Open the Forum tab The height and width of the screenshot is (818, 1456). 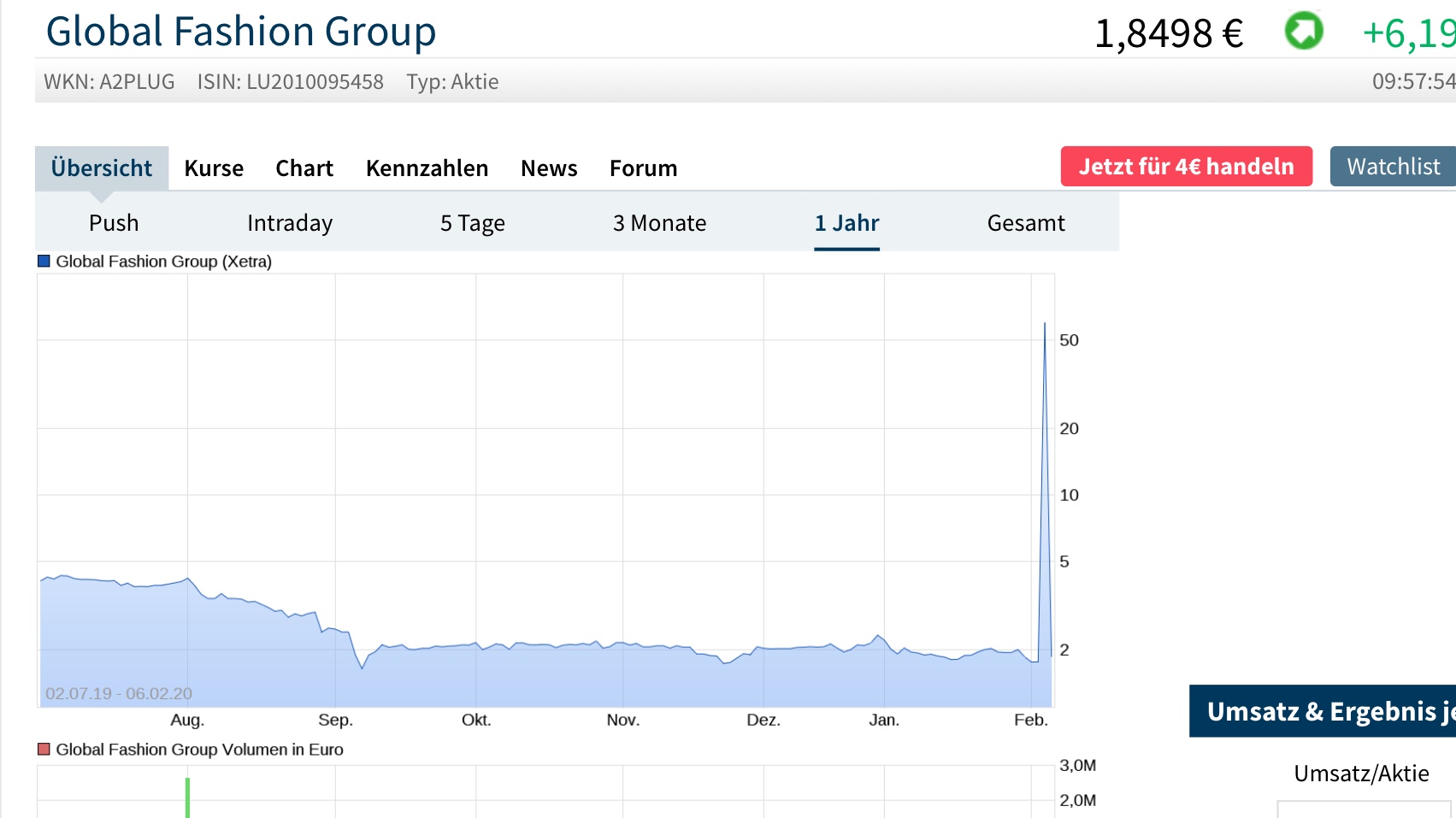coord(643,168)
